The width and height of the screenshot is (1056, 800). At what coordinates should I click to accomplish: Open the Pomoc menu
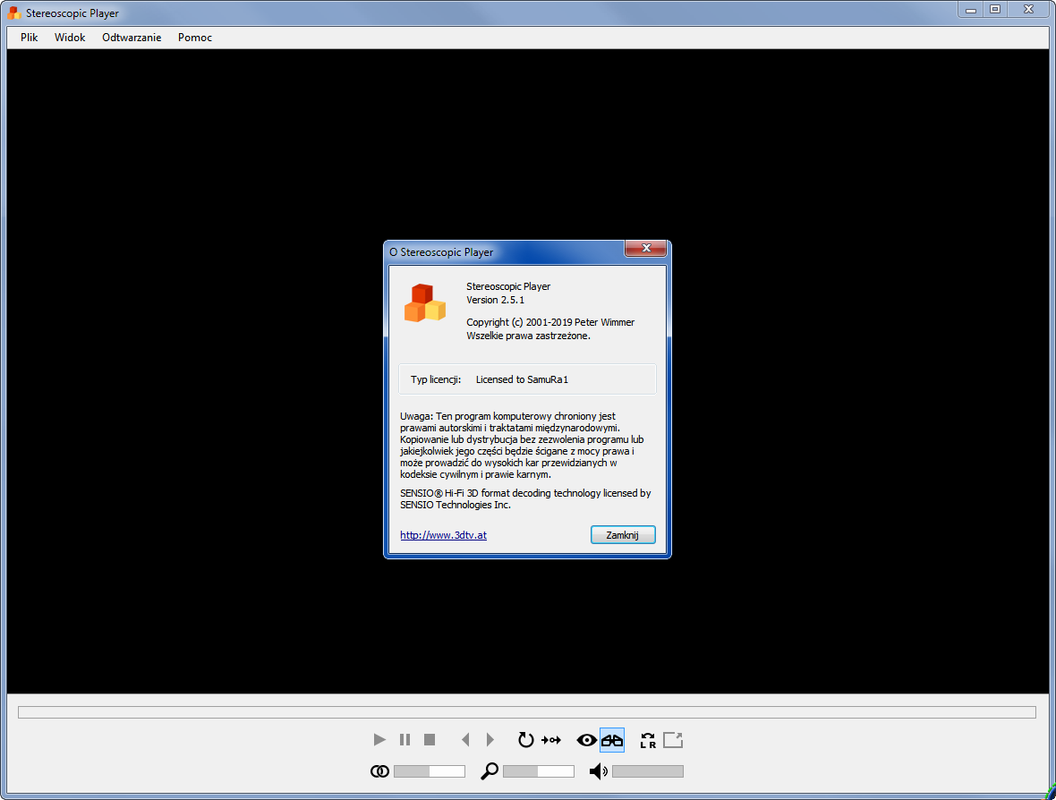195,38
